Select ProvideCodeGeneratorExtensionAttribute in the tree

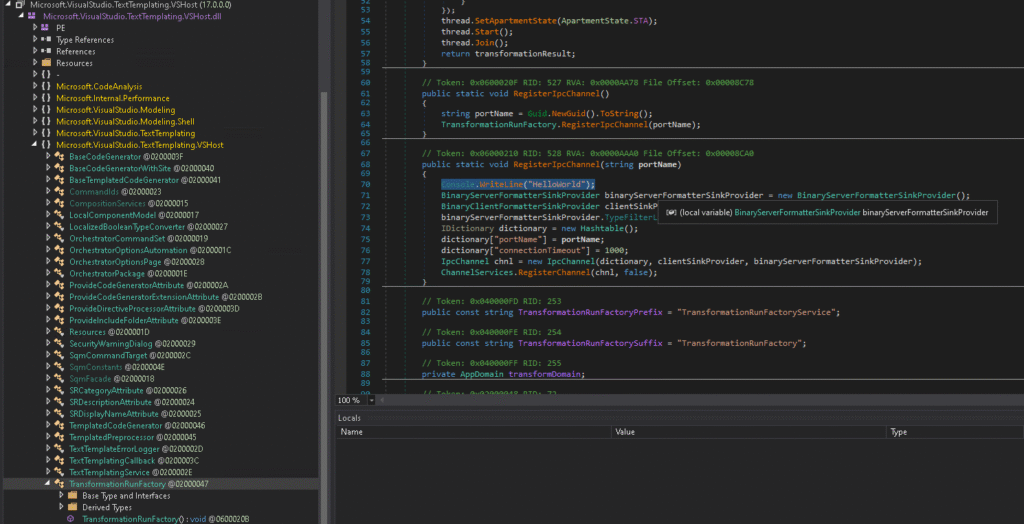[165, 297]
